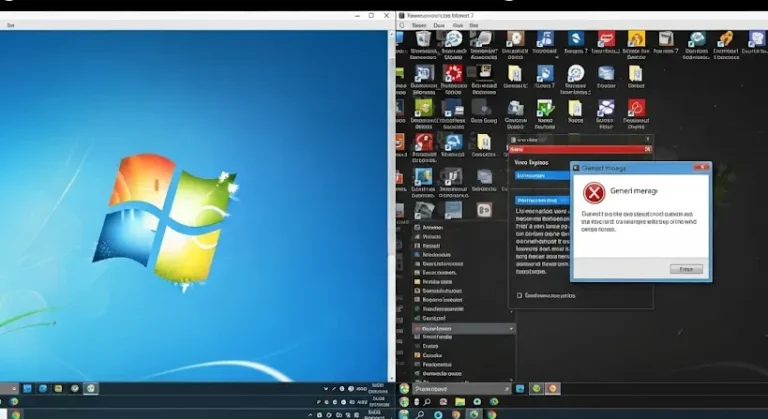
Task: Open the brown disc desktop icon in the top row
Action: [x=515, y=39]
